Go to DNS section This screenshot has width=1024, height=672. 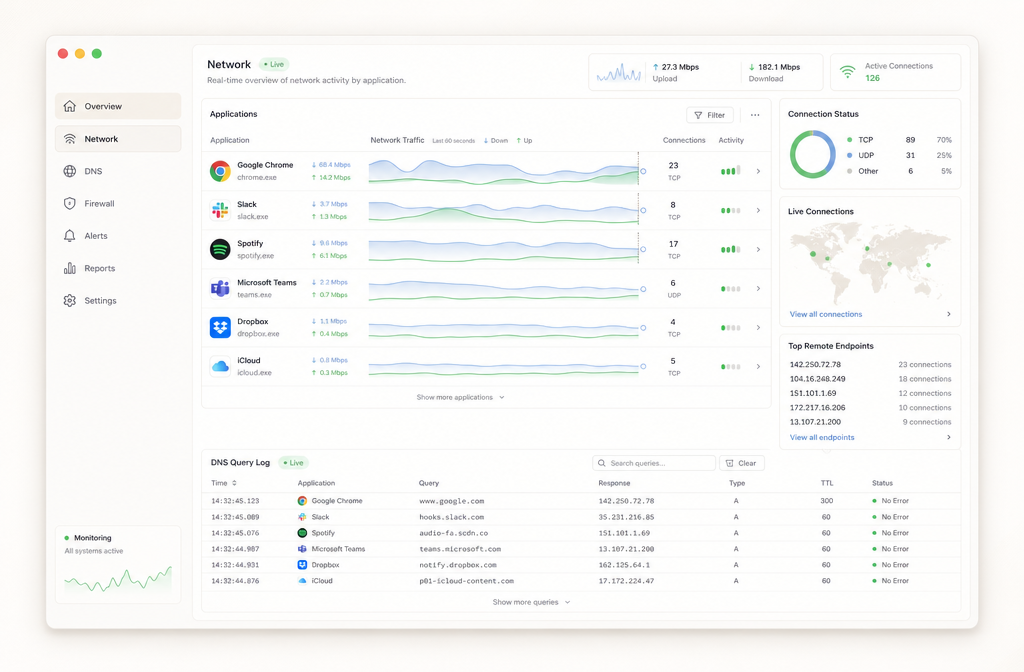point(118,171)
